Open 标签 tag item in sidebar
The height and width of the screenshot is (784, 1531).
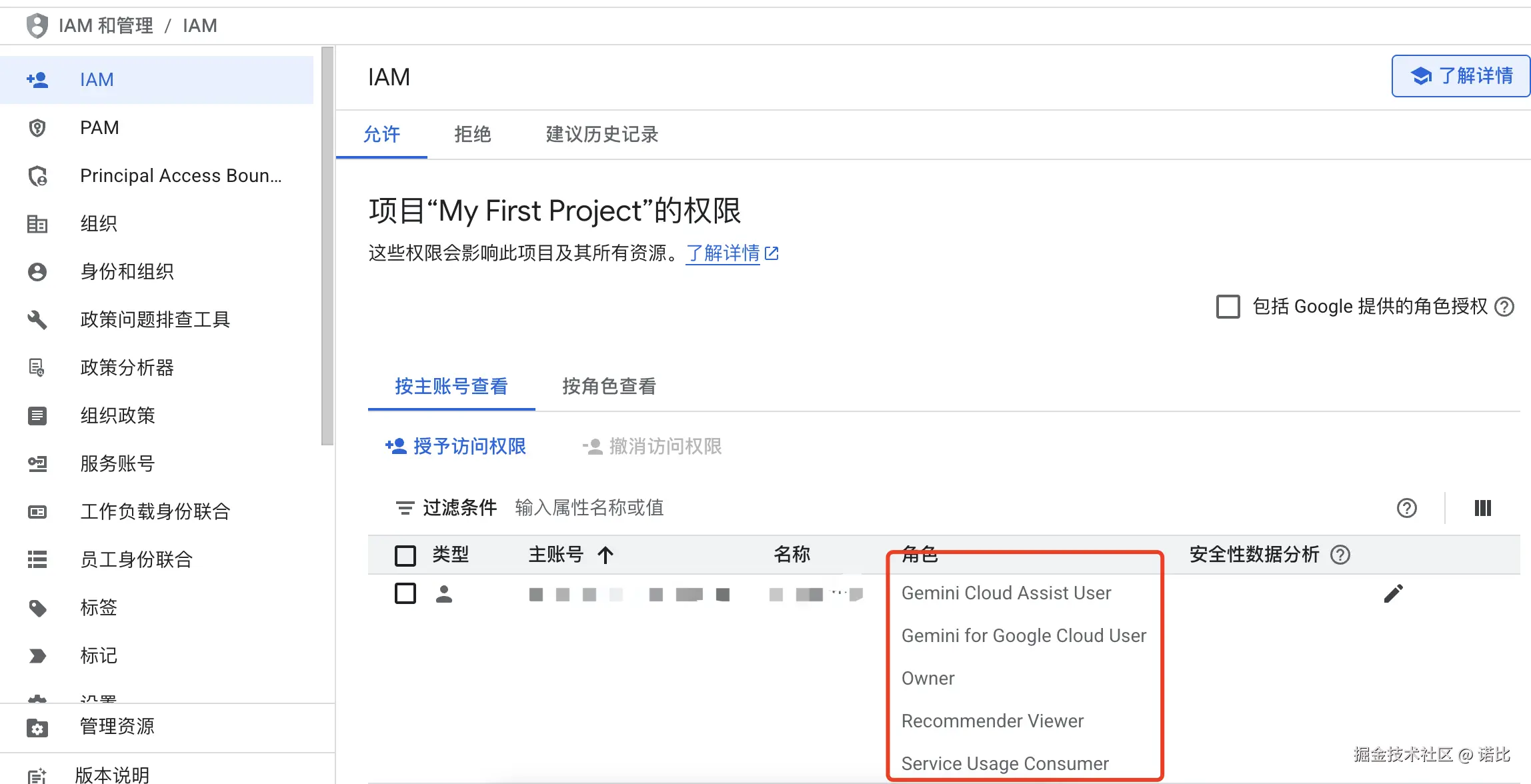[99, 607]
